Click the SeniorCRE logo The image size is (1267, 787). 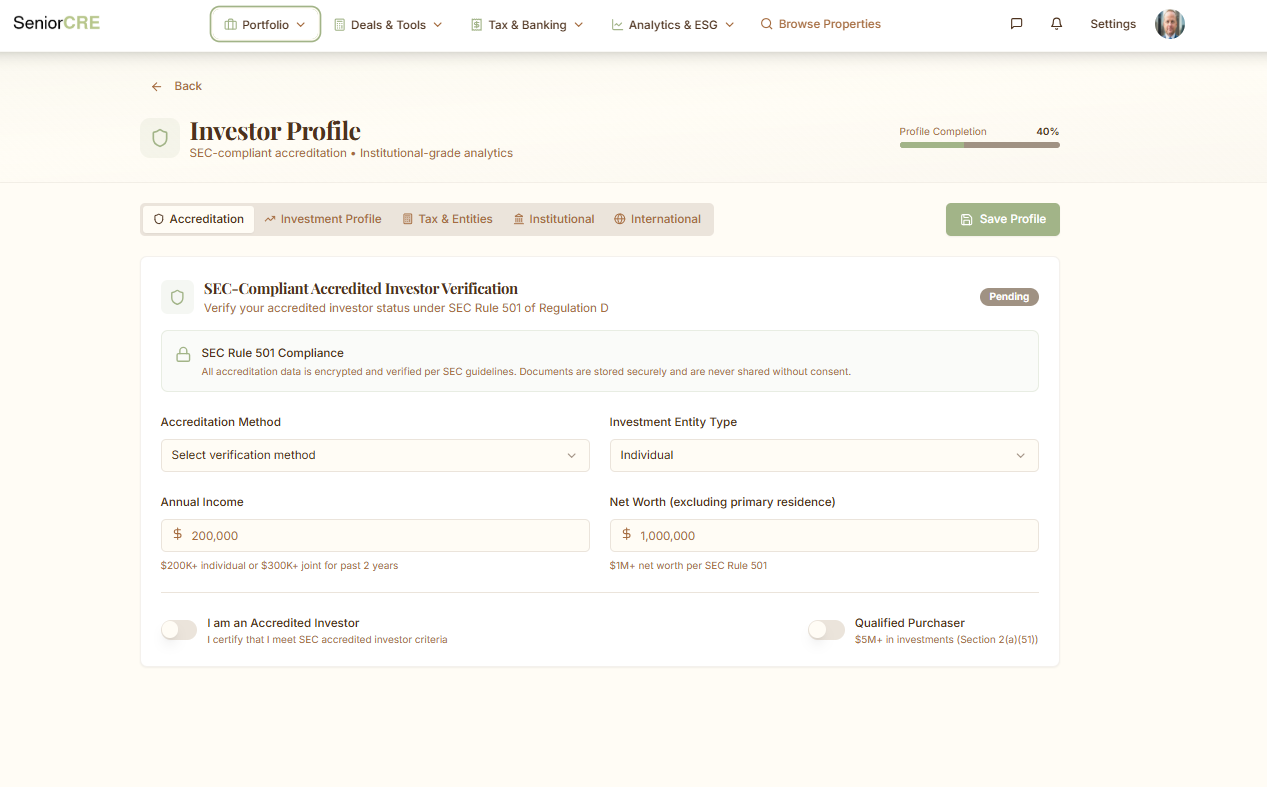57,23
